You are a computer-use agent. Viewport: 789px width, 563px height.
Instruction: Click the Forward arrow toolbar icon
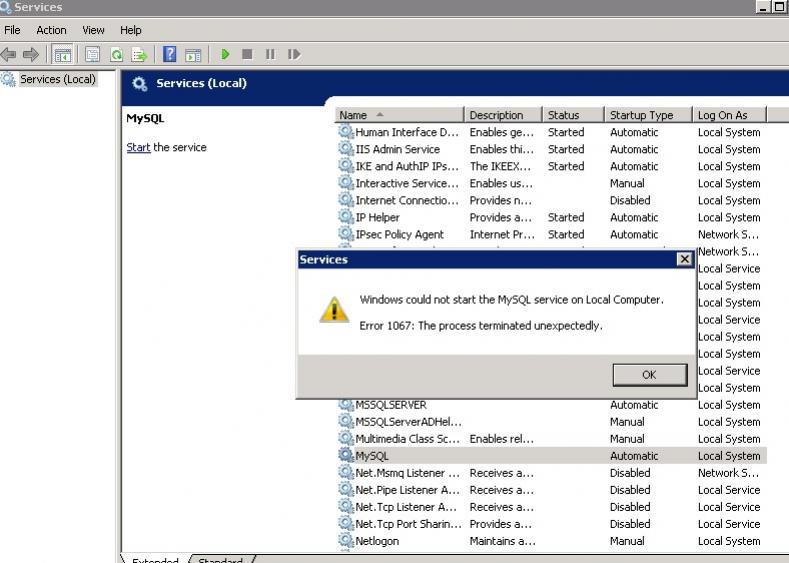(31, 54)
